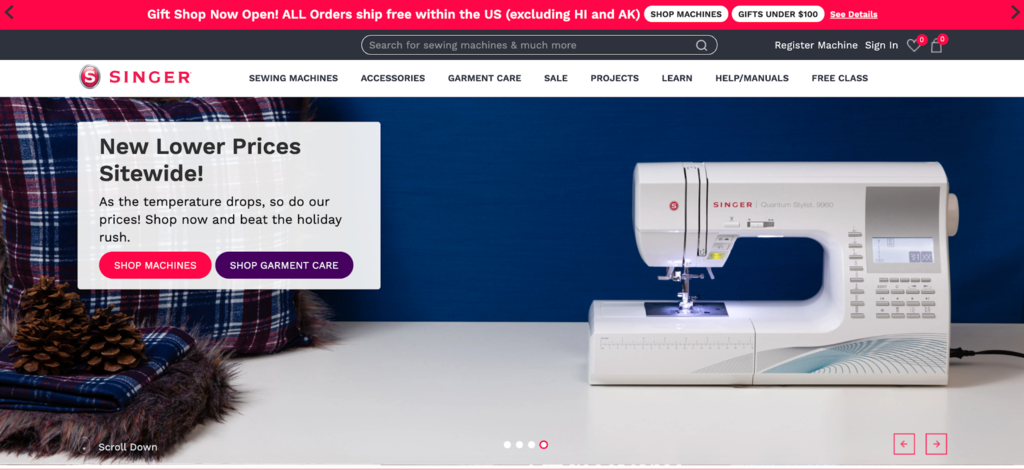The image size is (1024, 470).
Task: Select the second carousel dot
Action: tap(519, 445)
